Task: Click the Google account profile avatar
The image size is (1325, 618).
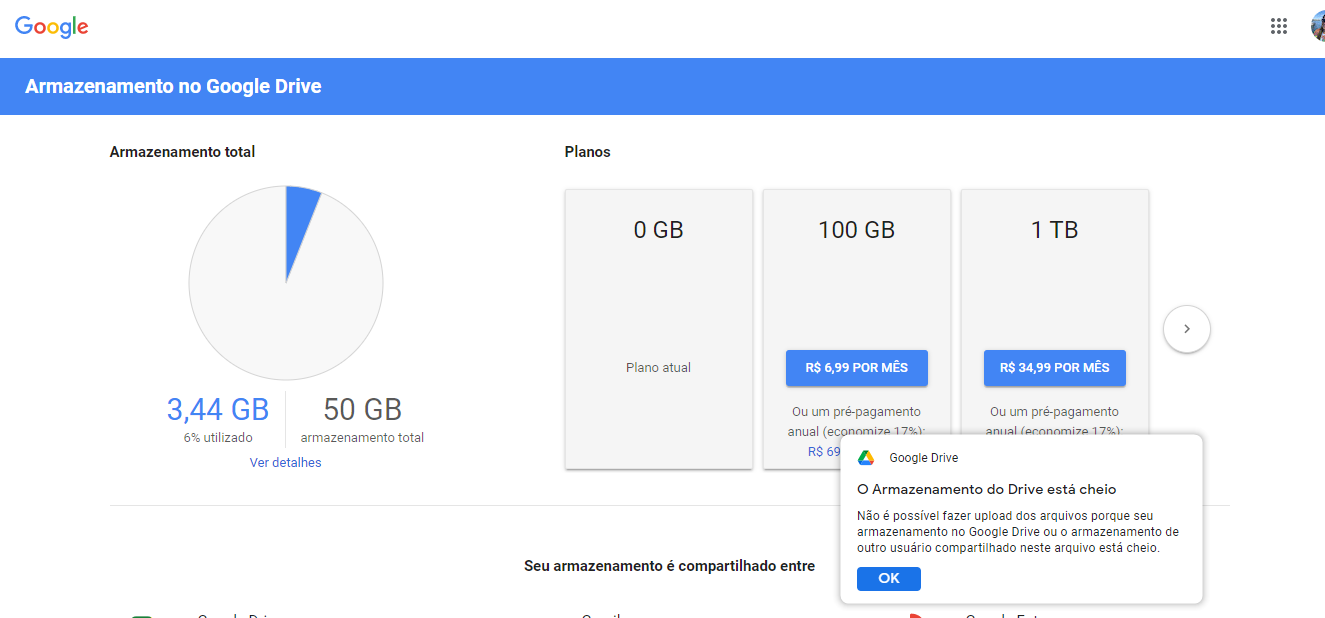Action: click(1318, 27)
